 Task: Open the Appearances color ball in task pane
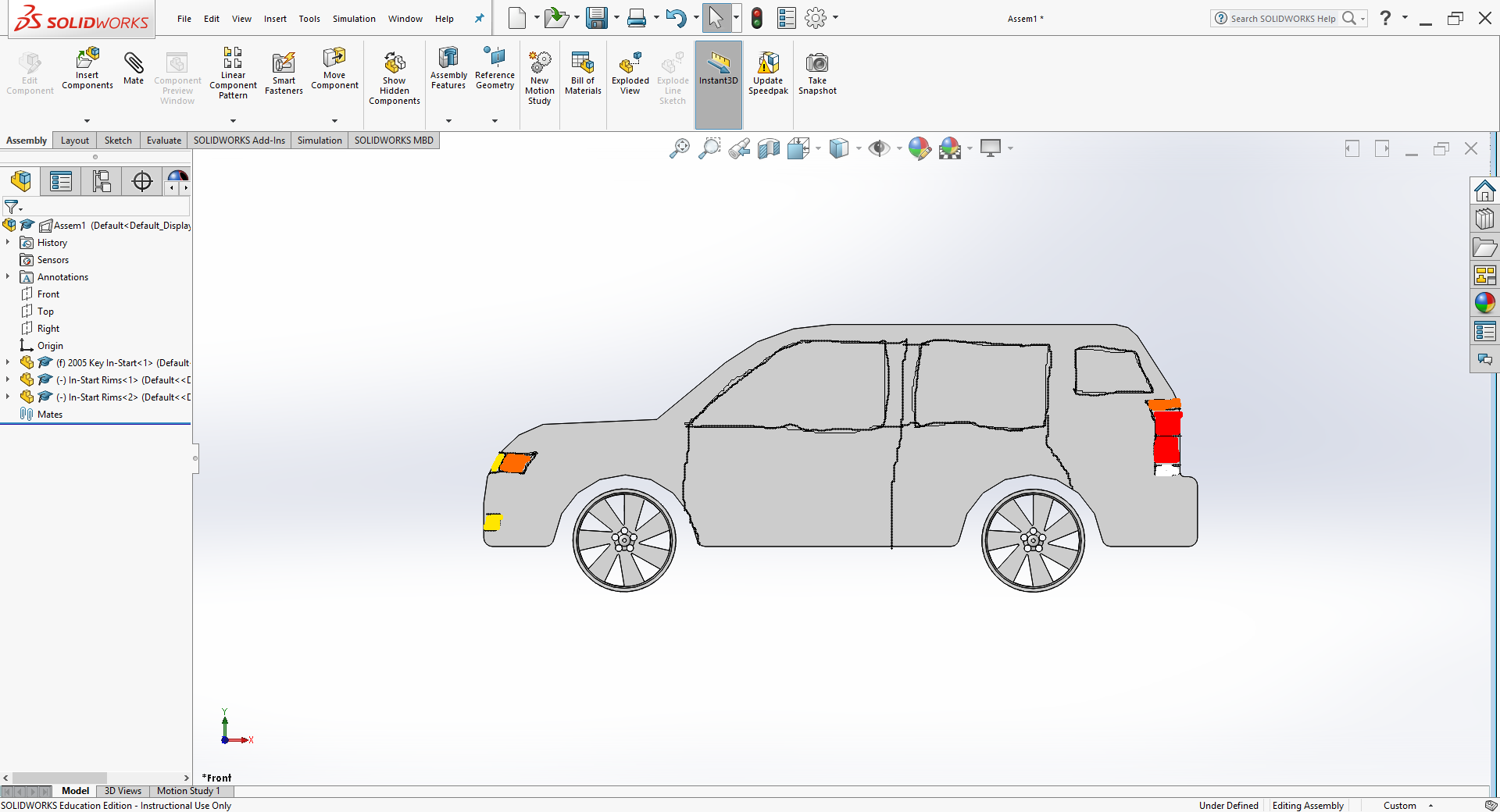1484,303
